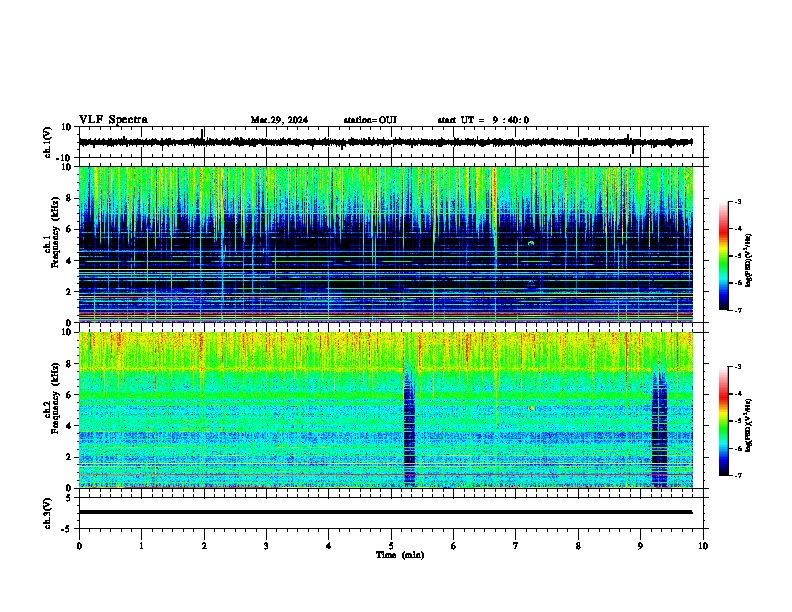The width and height of the screenshot is (792, 612).
Task: Click the "9" tick on the time axis
Action: (x=640, y=546)
